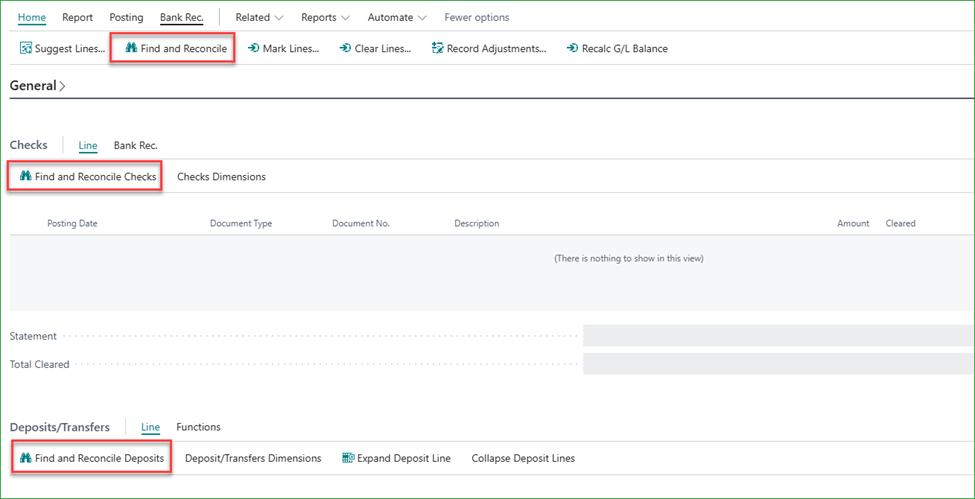Click the Statement value field
975x499 pixels.
pyautogui.click(x=779, y=335)
